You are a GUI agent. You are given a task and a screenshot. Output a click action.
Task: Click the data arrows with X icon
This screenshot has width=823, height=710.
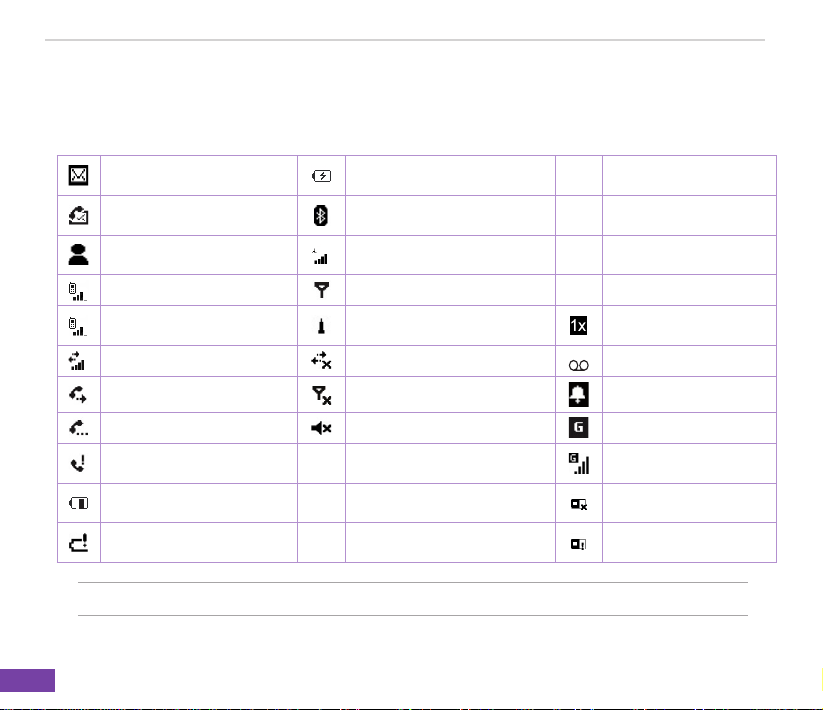point(321,361)
